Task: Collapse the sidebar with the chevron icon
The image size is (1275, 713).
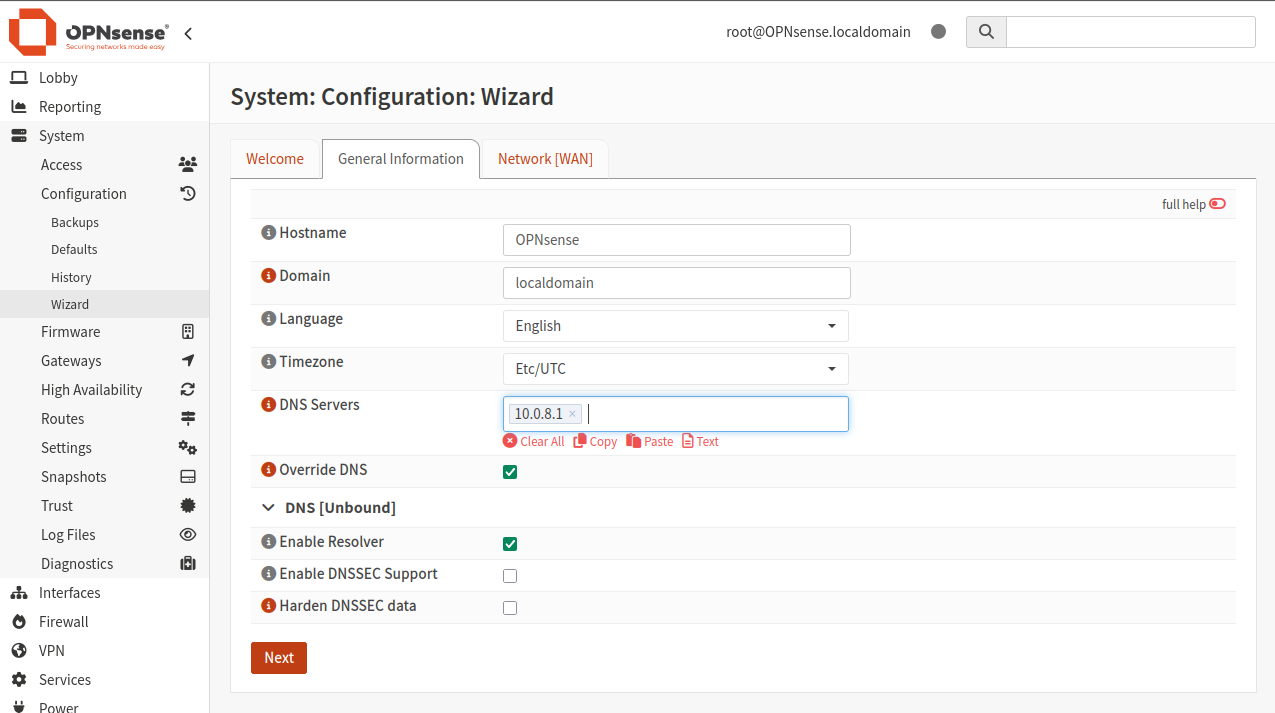Action: coord(188,32)
